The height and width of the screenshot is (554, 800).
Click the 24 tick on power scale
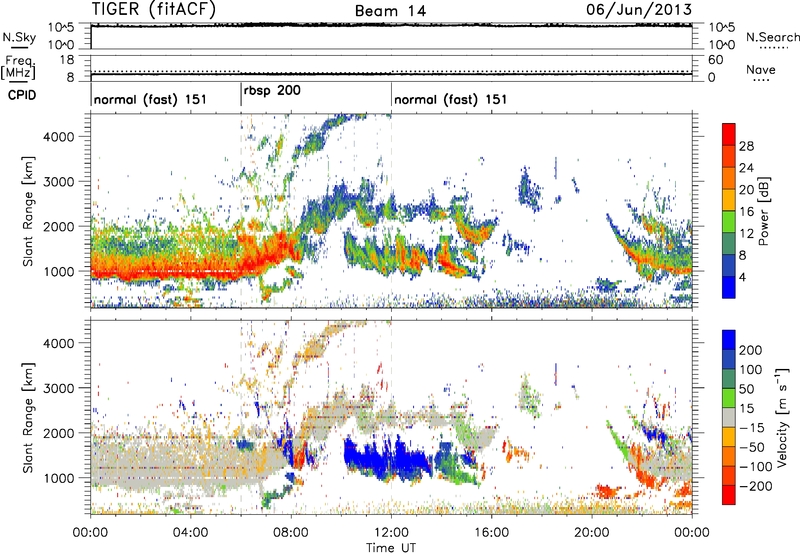click(x=746, y=168)
